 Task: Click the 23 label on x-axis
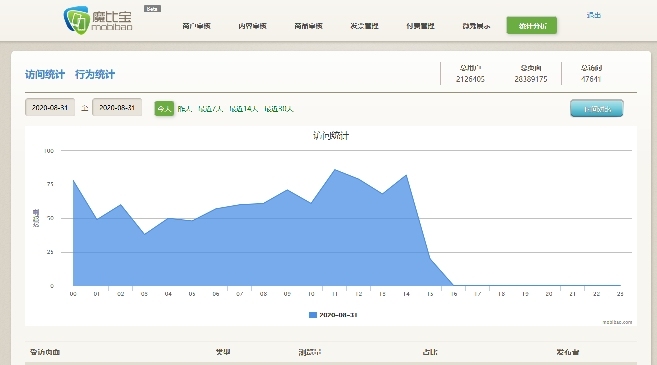click(x=620, y=294)
